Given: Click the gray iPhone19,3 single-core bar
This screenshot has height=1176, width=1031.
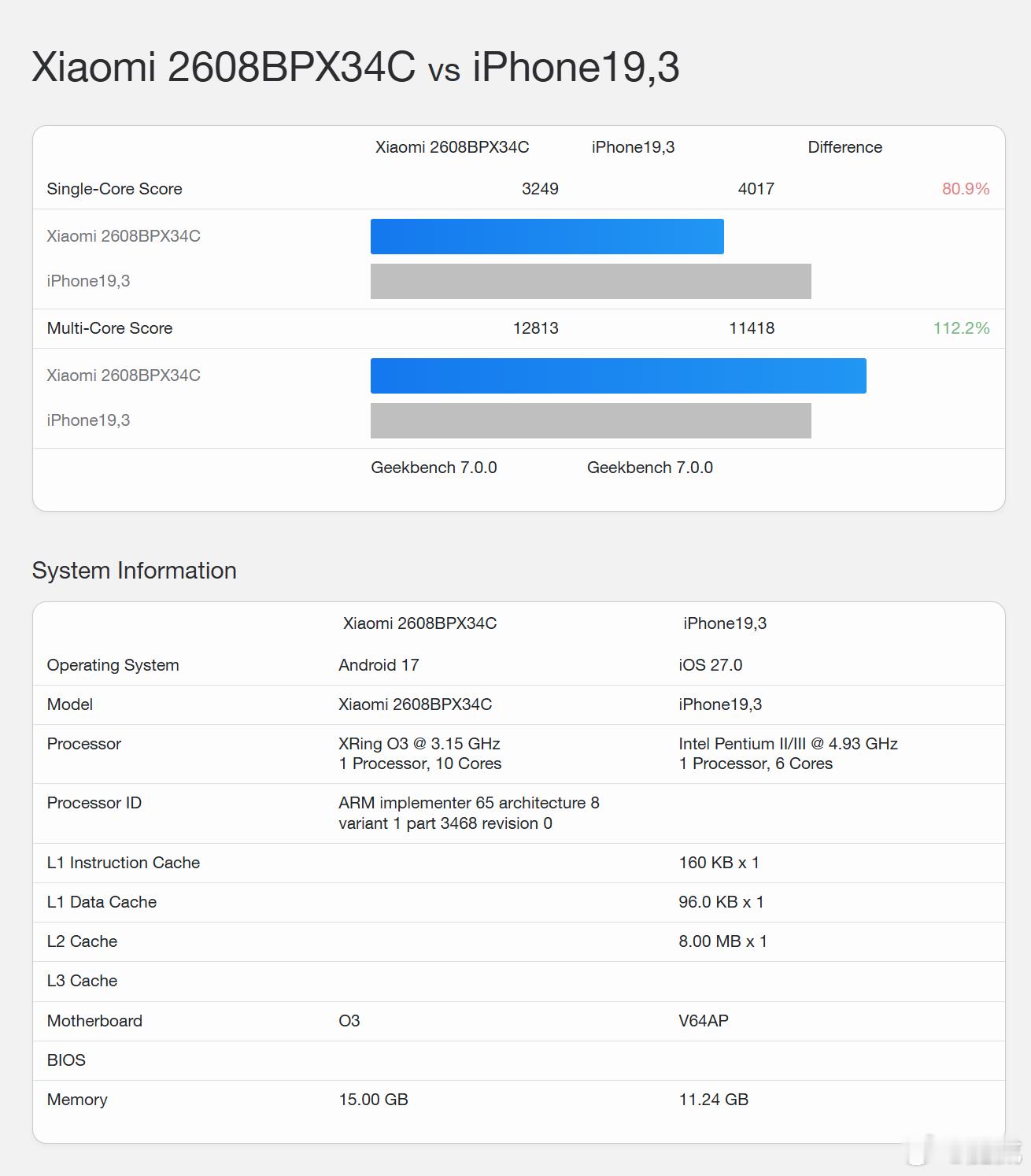Looking at the screenshot, I should (x=591, y=281).
